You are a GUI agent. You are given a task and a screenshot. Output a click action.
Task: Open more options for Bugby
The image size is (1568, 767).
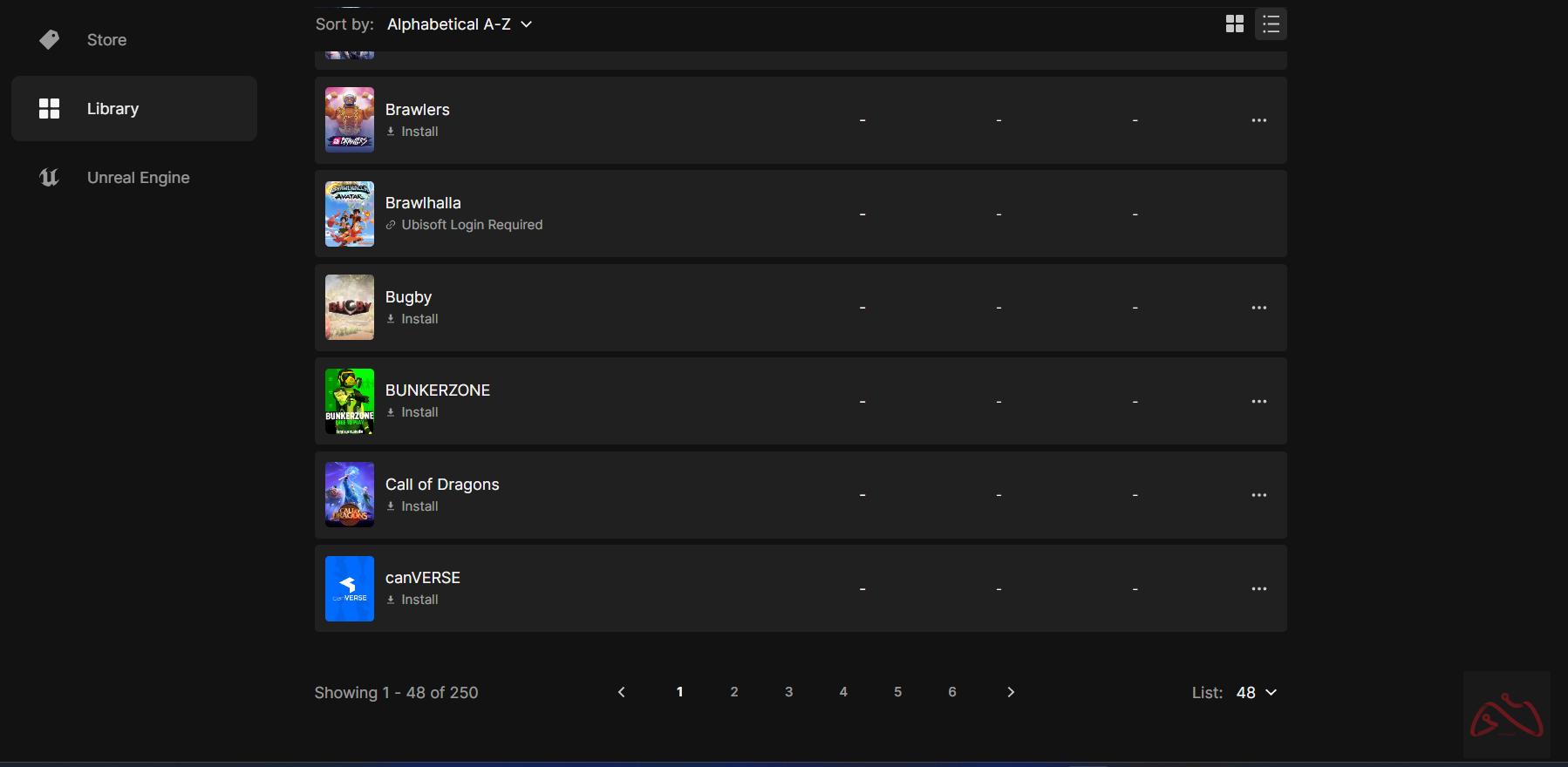1258,308
